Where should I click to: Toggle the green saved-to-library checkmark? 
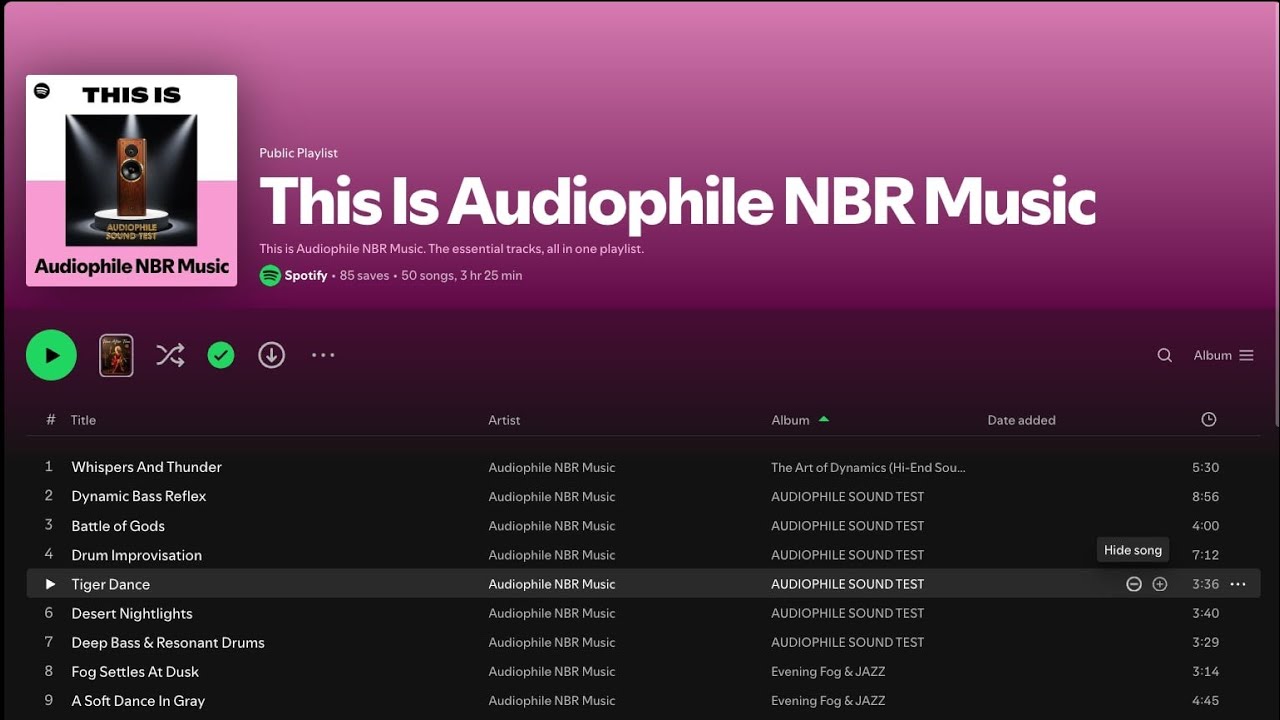click(221, 355)
